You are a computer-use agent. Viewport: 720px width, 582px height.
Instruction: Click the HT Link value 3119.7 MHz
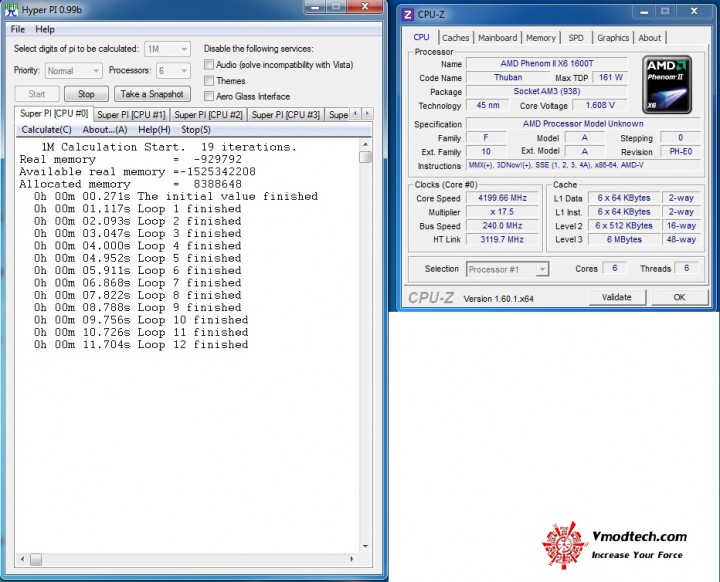[502, 239]
